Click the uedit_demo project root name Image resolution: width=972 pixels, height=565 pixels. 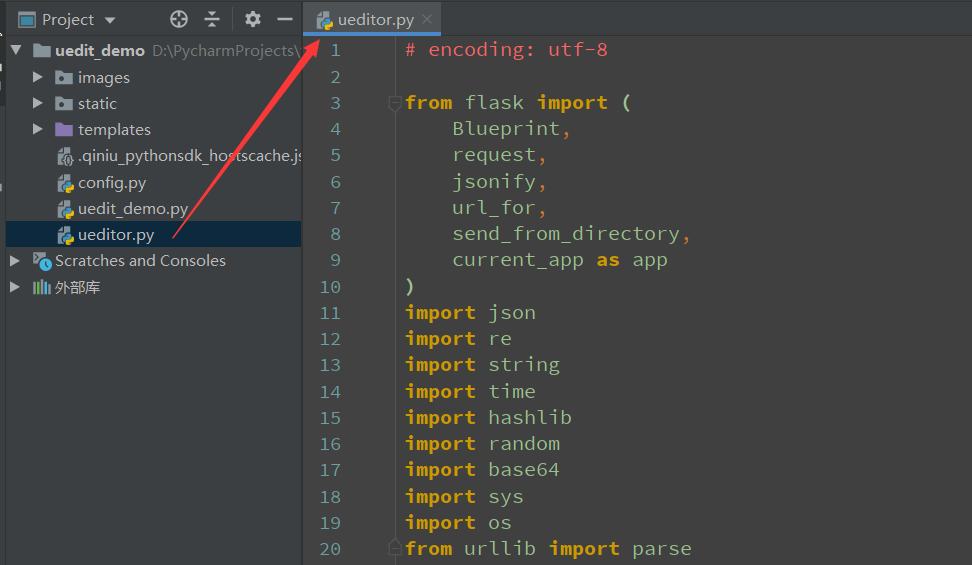point(100,50)
